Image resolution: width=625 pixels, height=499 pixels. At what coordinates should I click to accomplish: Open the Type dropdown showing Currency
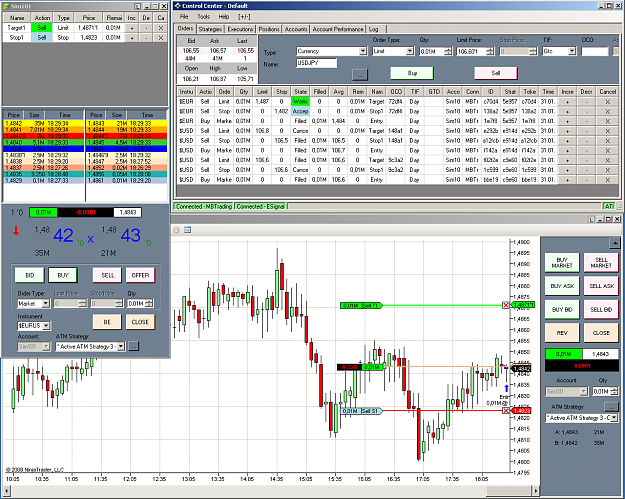[362, 51]
